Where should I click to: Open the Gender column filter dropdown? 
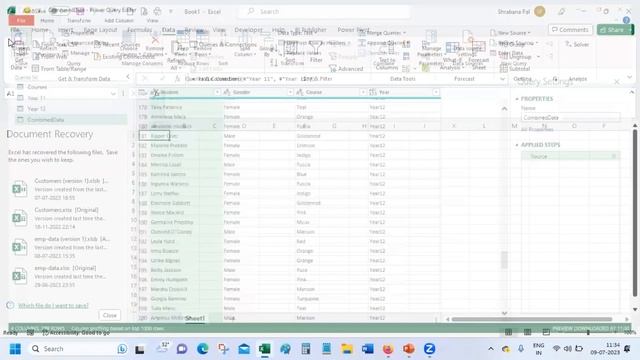(x=290, y=92)
